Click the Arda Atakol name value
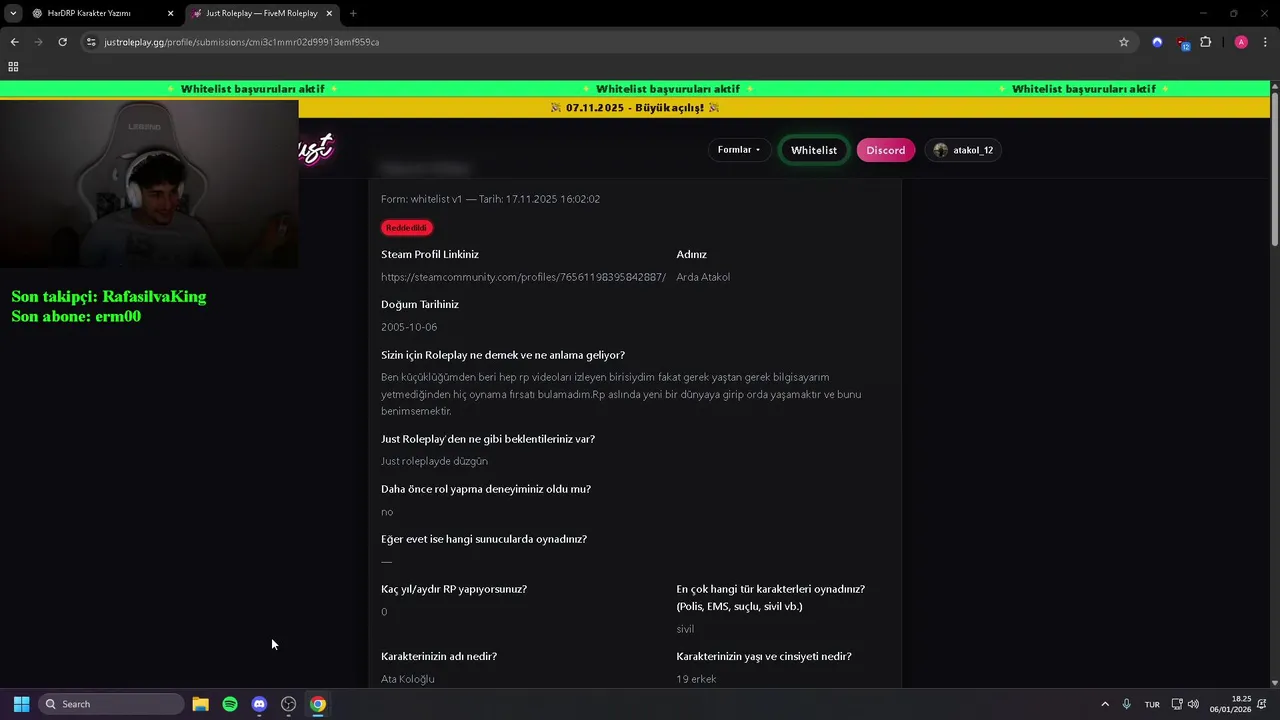The width and height of the screenshot is (1280, 720). (703, 277)
